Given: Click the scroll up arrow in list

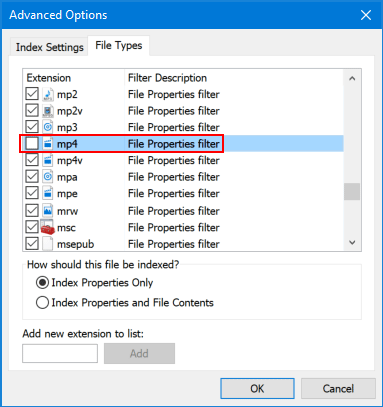Looking at the screenshot, I should click(x=352, y=78).
